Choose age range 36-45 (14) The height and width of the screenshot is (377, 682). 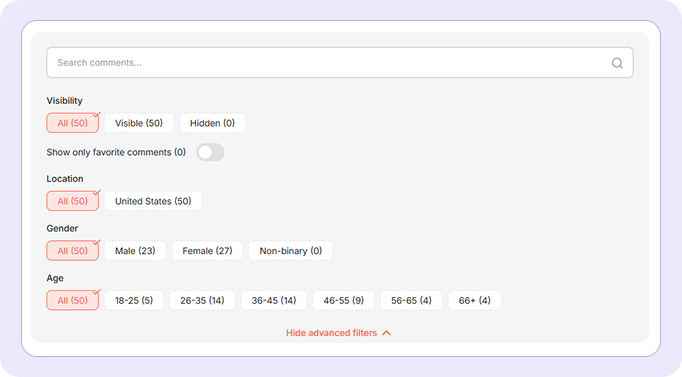[274, 300]
